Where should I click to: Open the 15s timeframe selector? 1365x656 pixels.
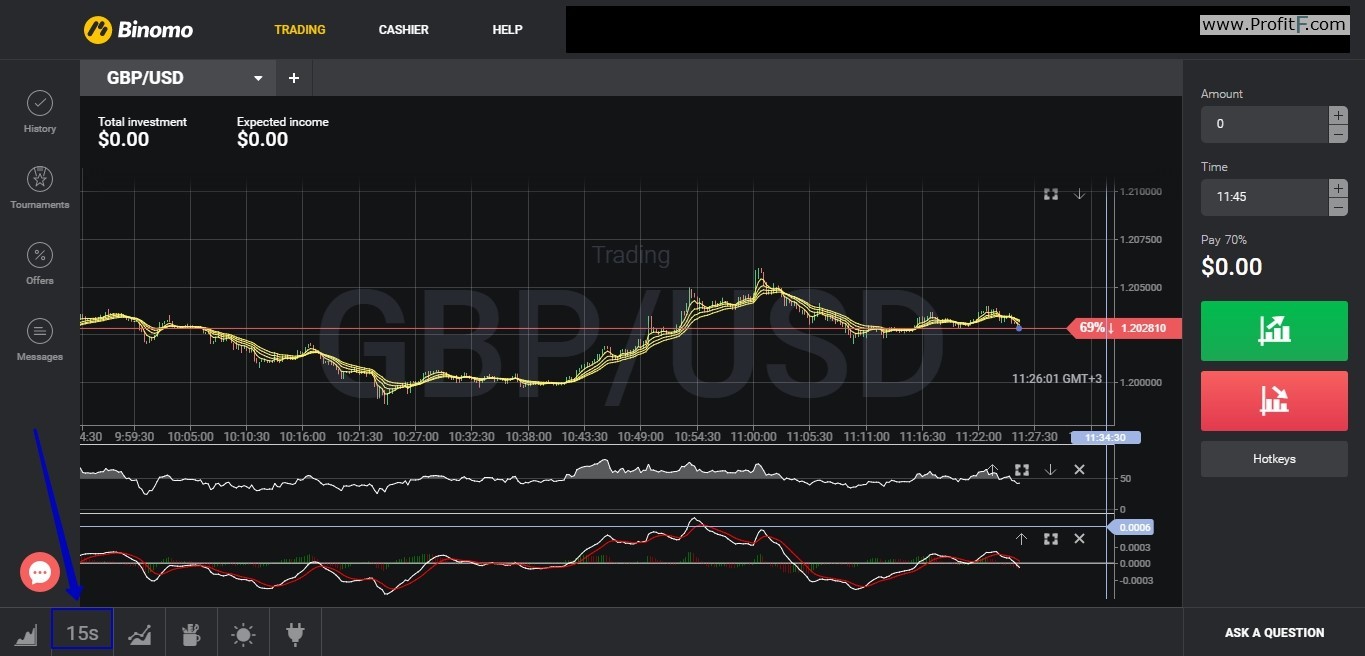click(x=82, y=632)
